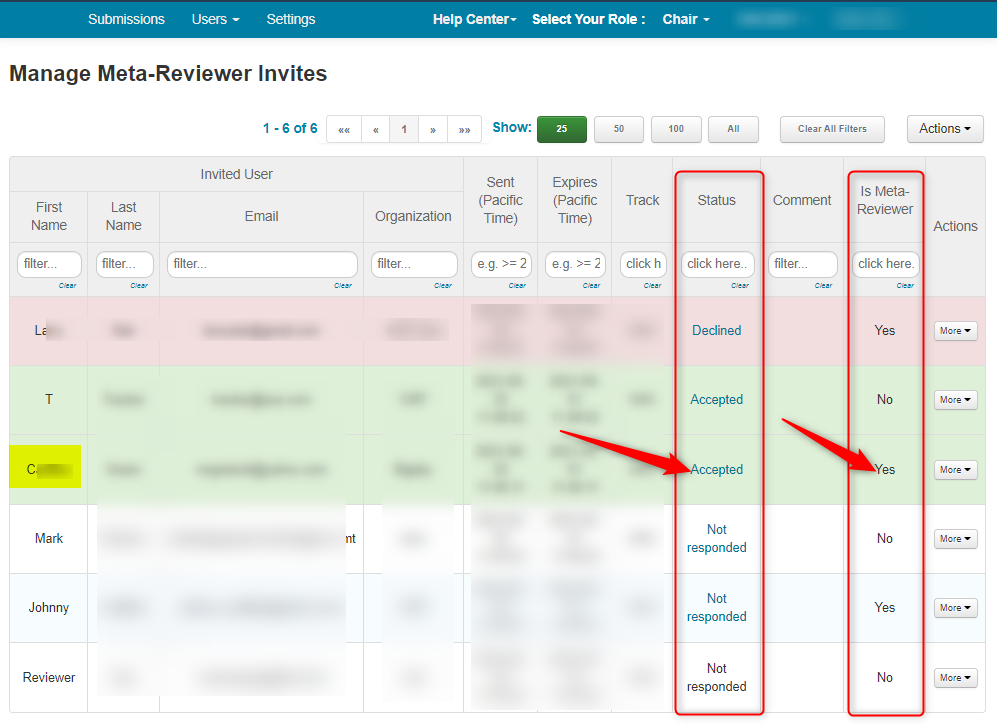997x725 pixels.
Task: Open the Actions dropdown above table
Action: click(x=945, y=128)
